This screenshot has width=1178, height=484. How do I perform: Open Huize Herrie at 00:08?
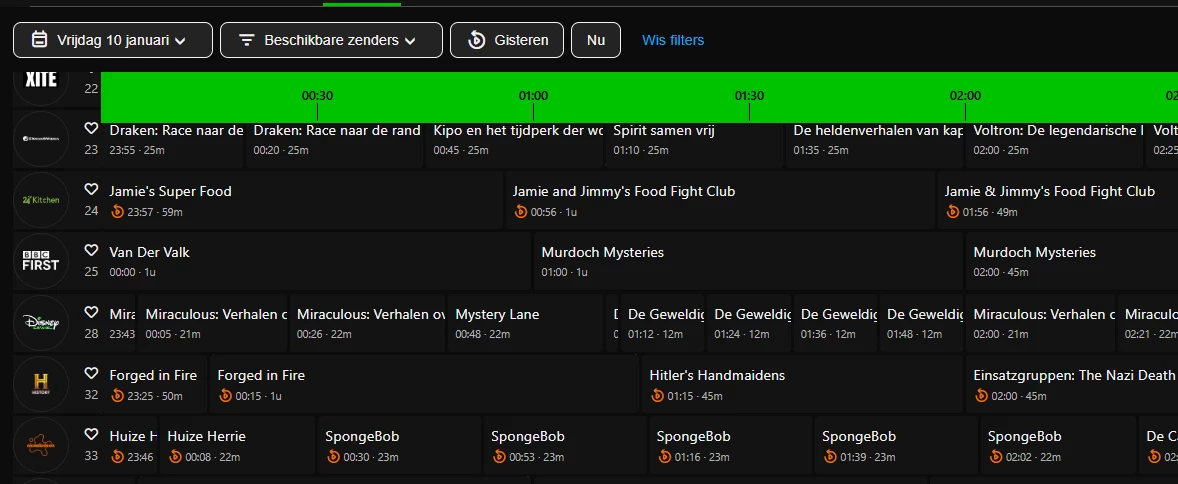click(237, 445)
